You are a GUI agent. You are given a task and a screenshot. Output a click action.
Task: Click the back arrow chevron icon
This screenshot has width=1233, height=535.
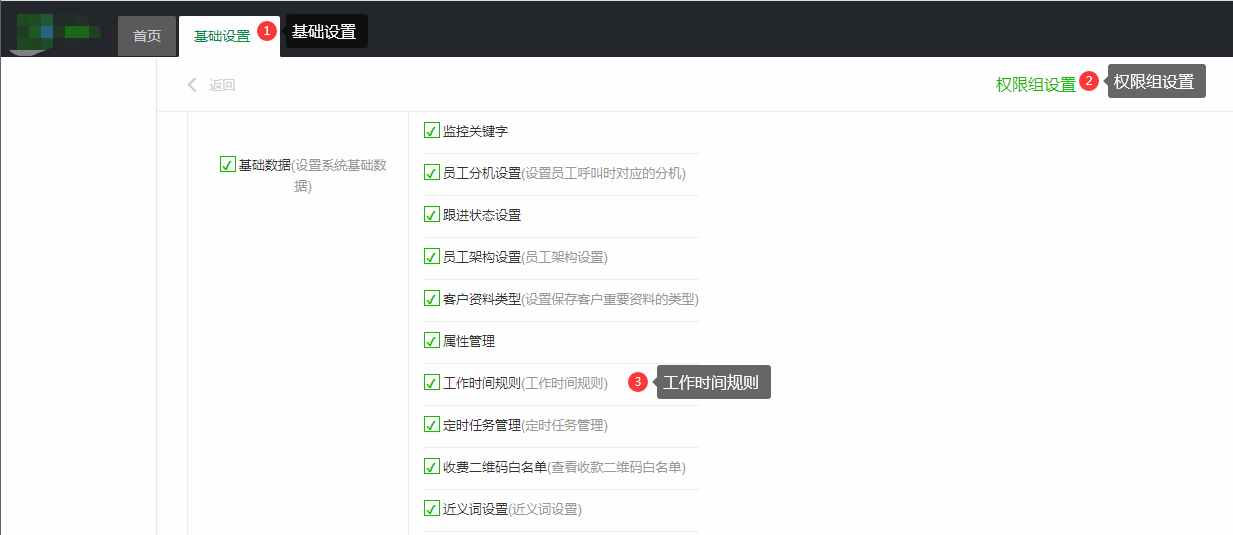click(192, 85)
